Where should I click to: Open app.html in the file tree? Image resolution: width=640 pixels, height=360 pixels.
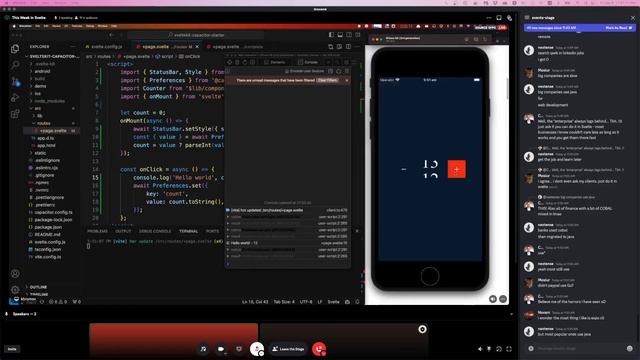(x=46, y=145)
